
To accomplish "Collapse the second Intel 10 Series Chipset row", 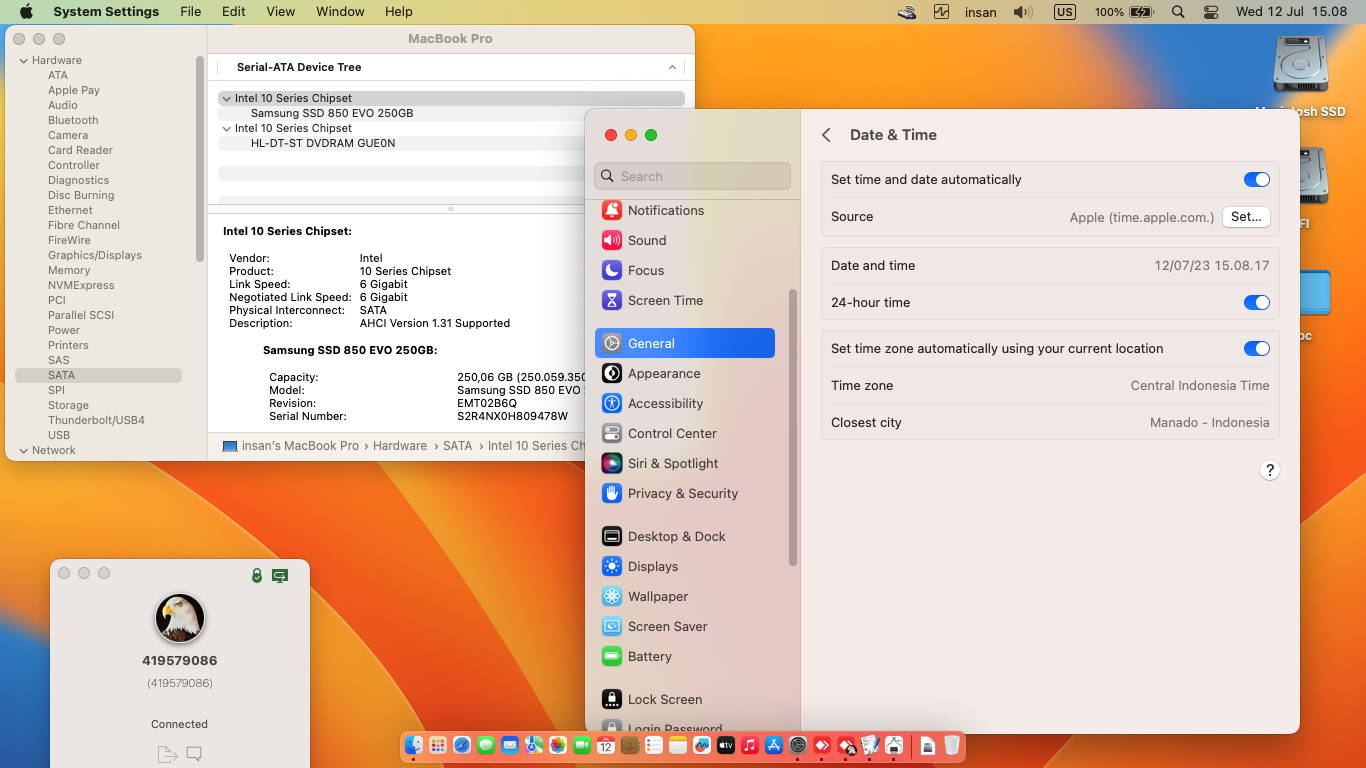I will [227, 129].
